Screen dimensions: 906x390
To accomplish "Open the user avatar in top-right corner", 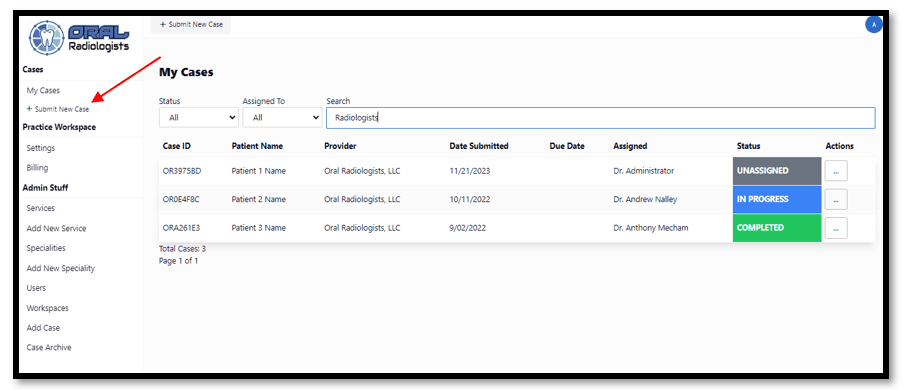I will [x=873, y=25].
